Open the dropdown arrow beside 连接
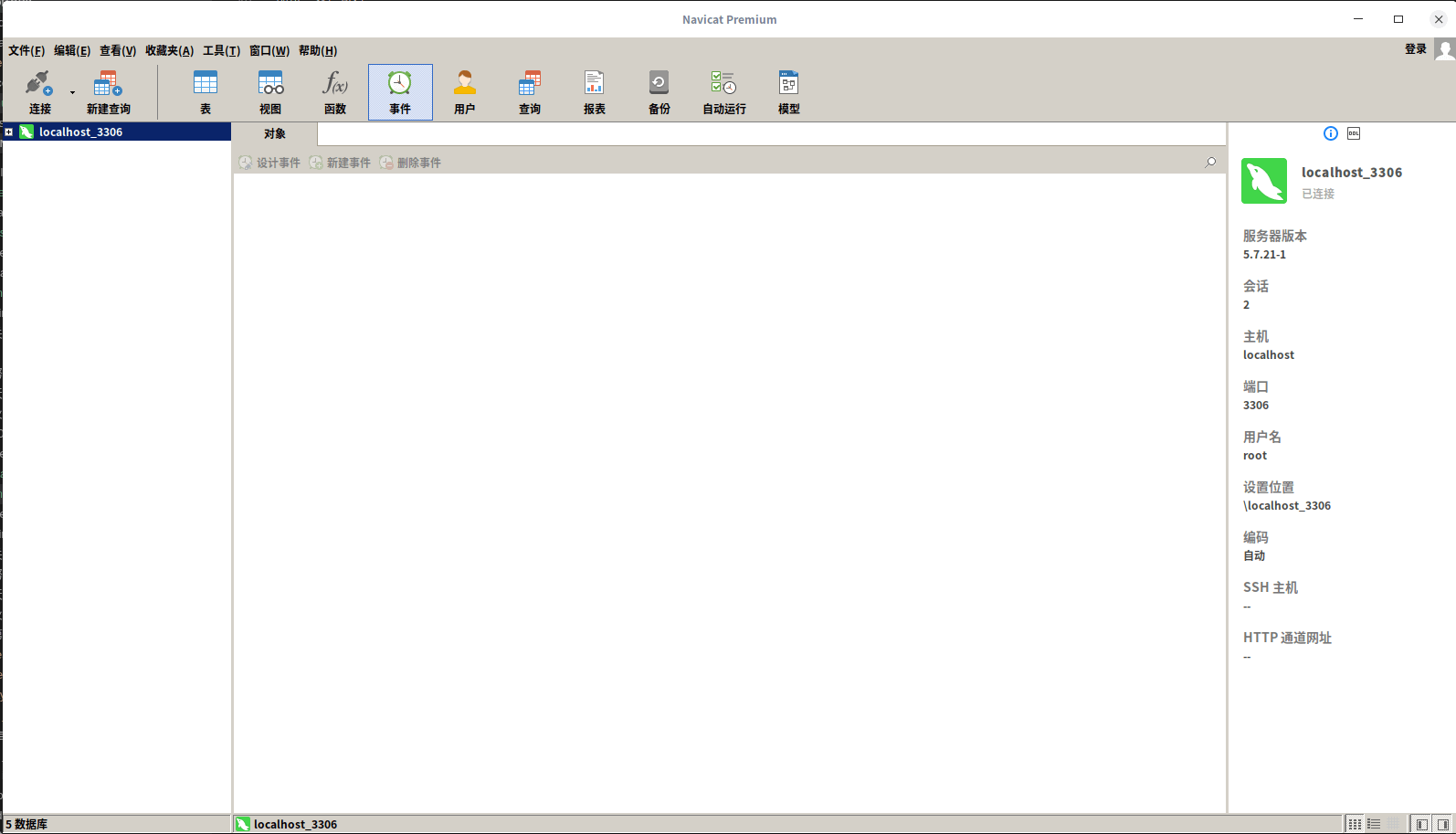 [72, 92]
